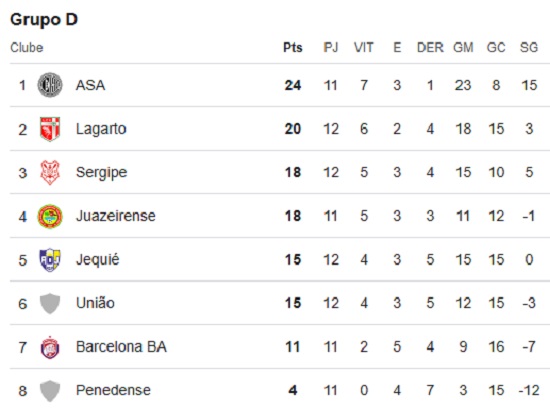The height and width of the screenshot is (409, 550).
Task: Open the Barcelona BA club crest
Action: coord(50,347)
